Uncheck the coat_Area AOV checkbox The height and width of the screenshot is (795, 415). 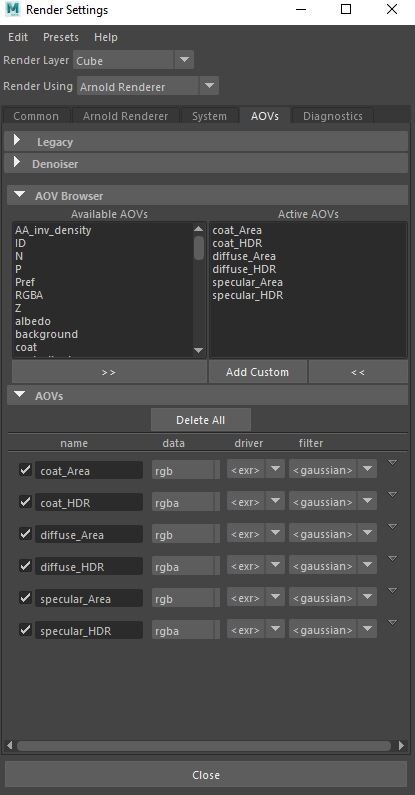[x=25, y=470]
